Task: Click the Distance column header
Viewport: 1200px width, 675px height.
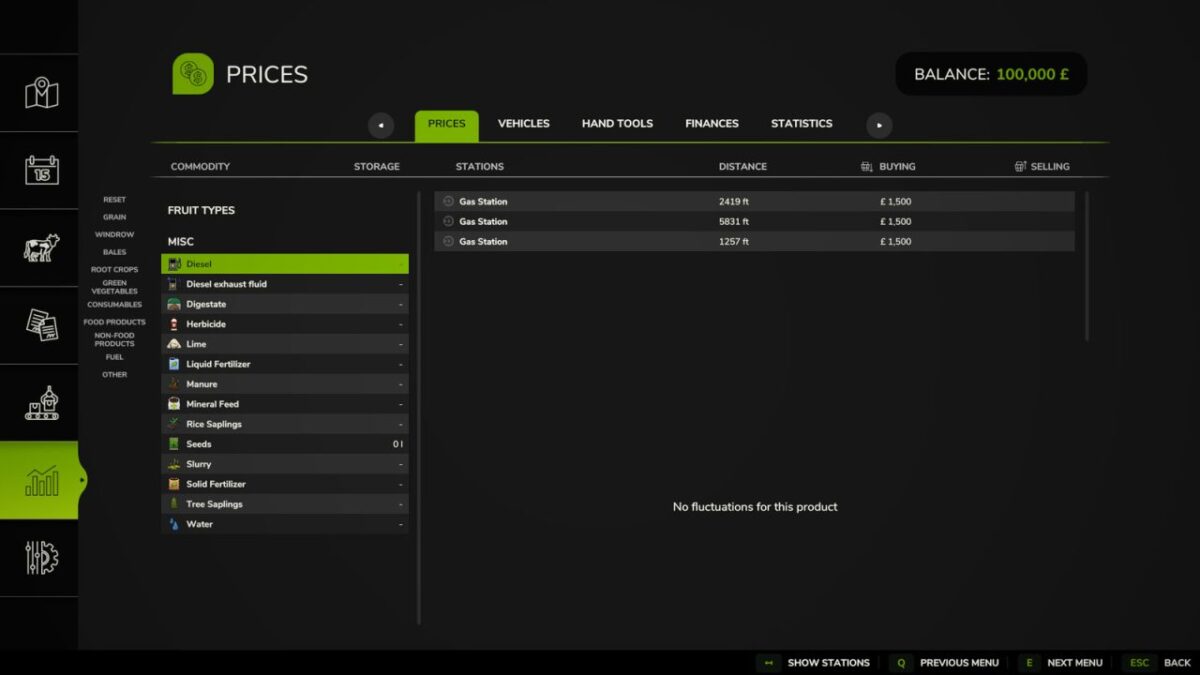Action: [743, 167]
